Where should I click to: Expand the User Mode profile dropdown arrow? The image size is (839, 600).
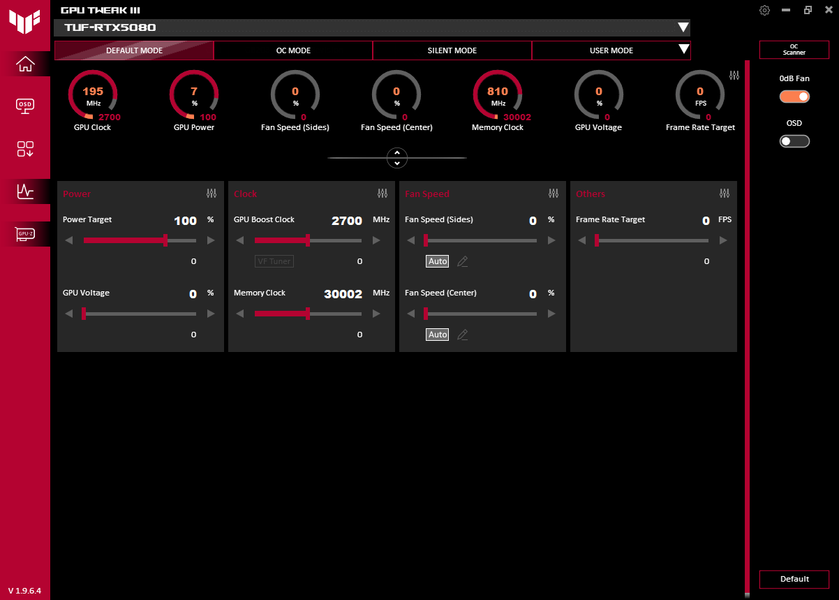point(683,50)
